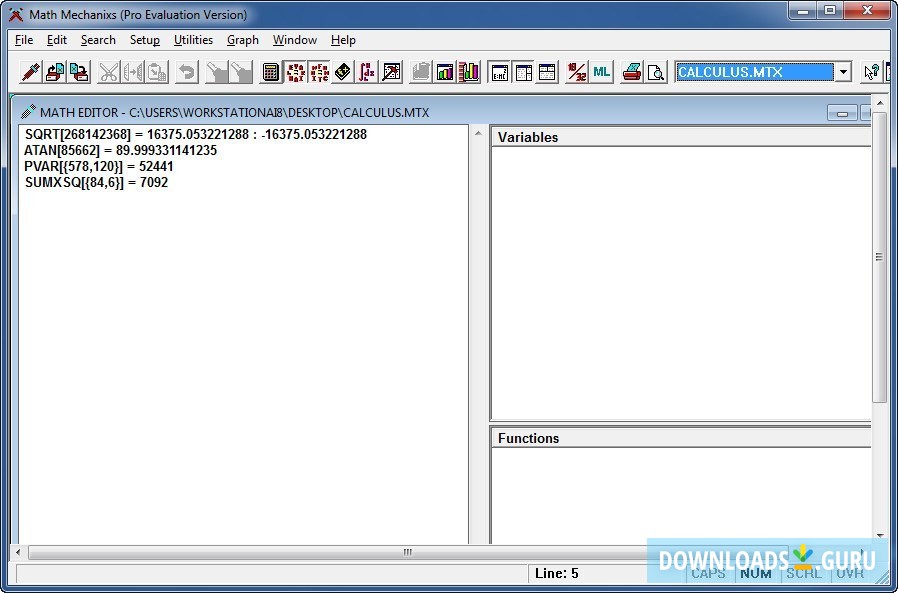Click the greyed-out copy icon beside scissors
The width and height of the screenshot is (898, 593).
click(132, 72)
